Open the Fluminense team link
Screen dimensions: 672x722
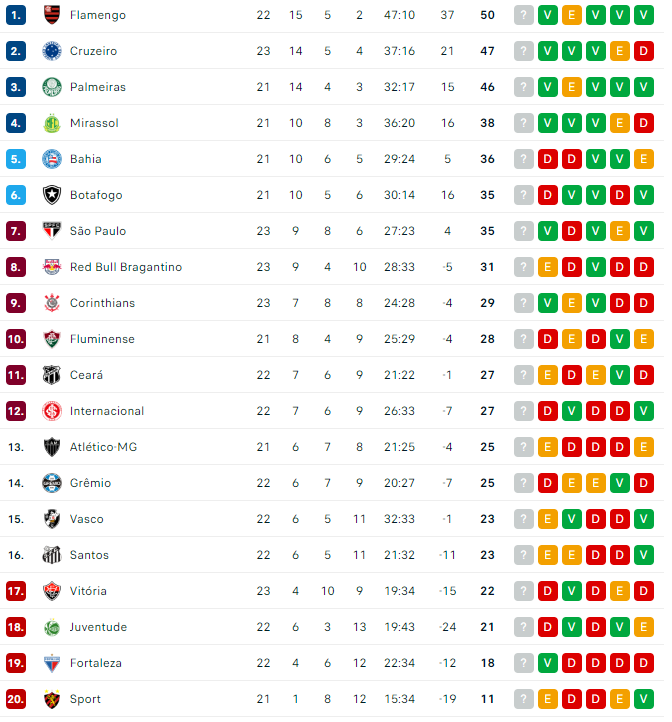click(x=102, y=339)
